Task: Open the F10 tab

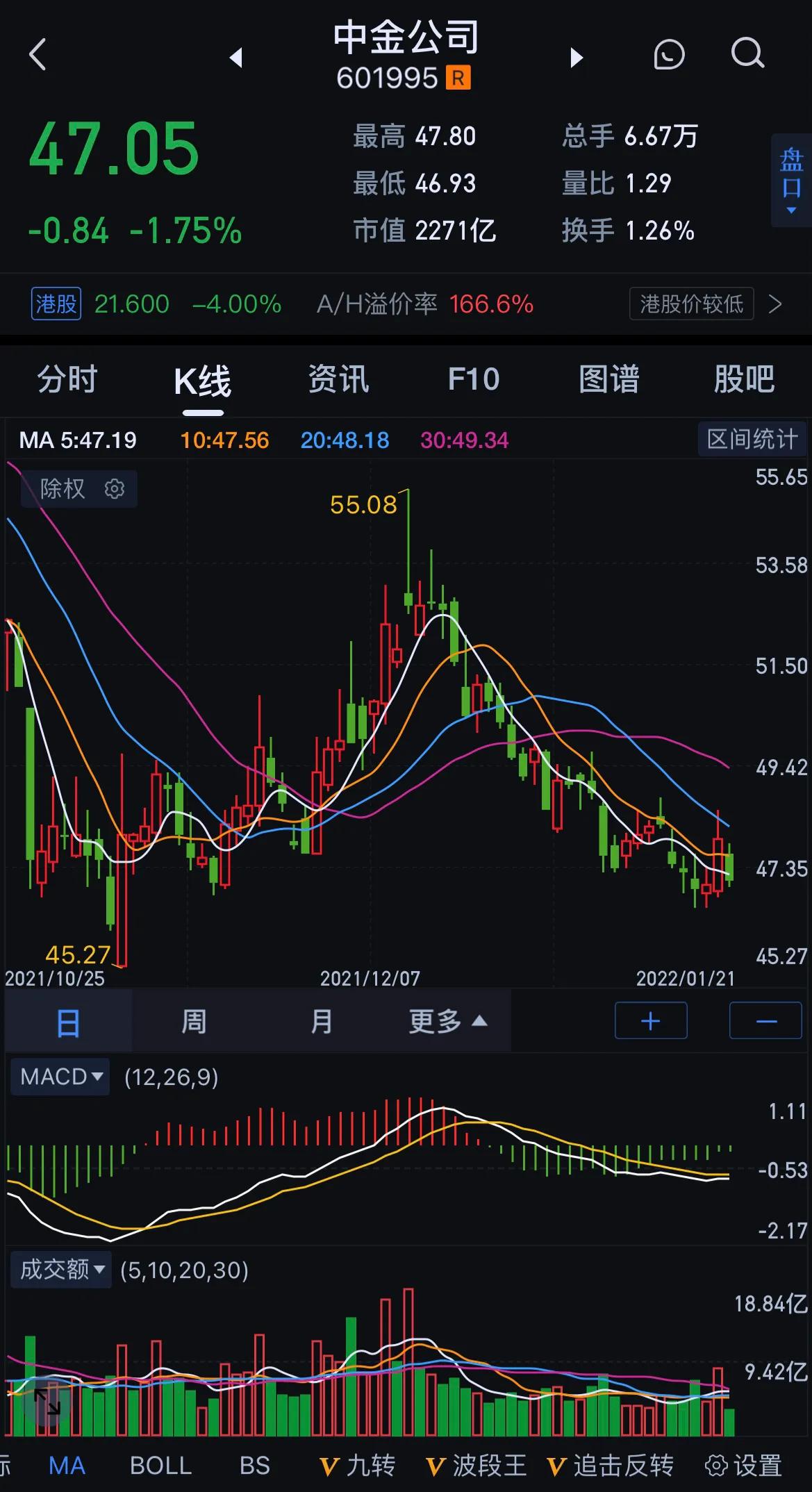Action: click(474, 379)
